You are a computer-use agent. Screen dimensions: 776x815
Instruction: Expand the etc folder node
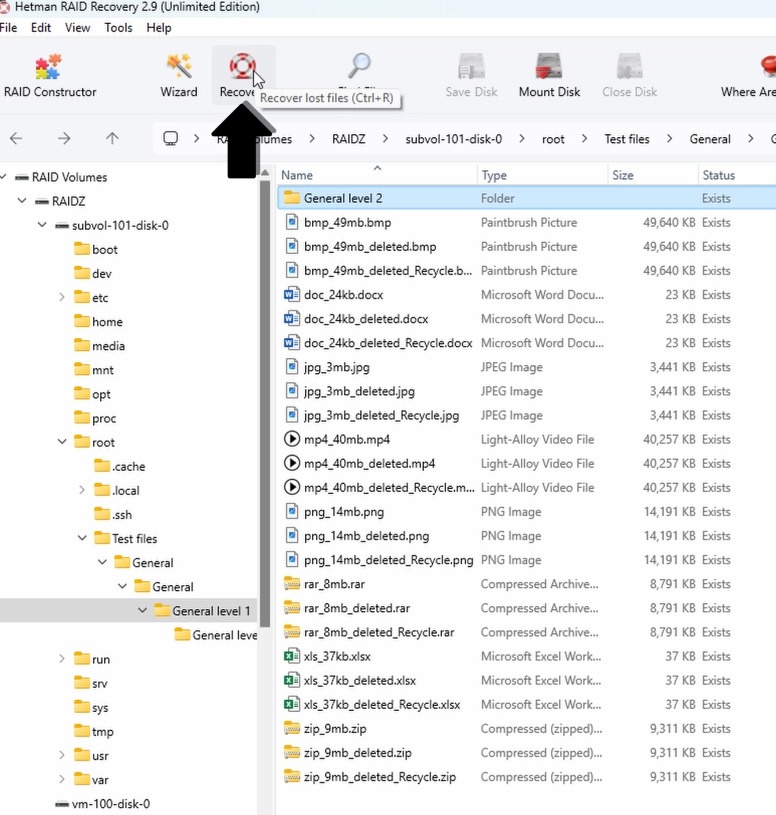click(x=62, y=297)
